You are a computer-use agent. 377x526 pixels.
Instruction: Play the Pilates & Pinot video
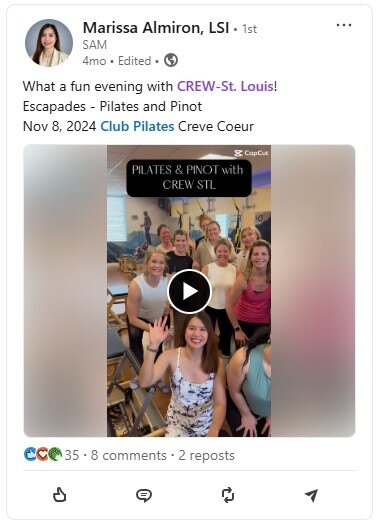pyautogui.click(x=189, y=291)
